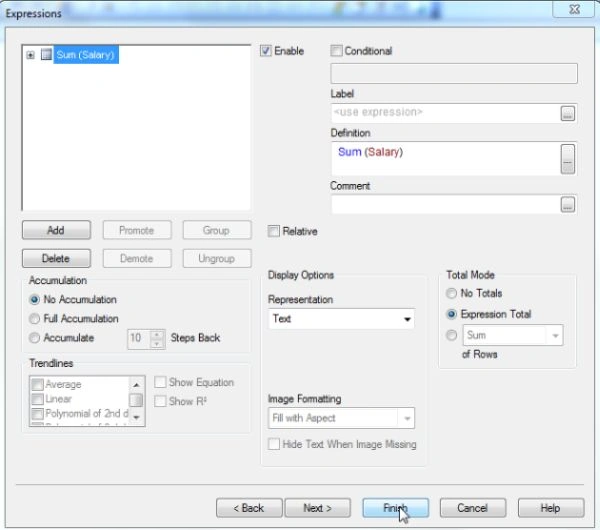Select the No Totals radio button
This screenshot has width=600, height=530.
coord(452,294)
